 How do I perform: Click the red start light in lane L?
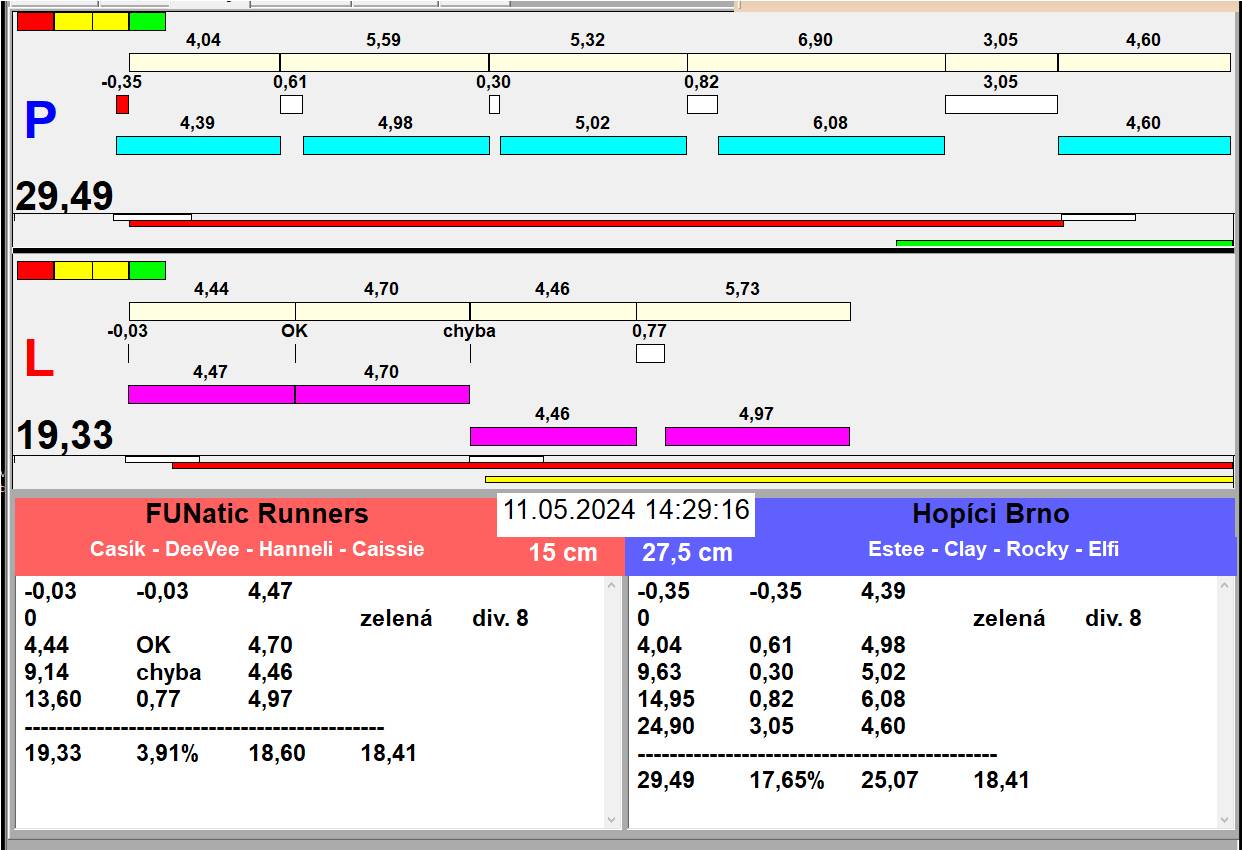36,270
